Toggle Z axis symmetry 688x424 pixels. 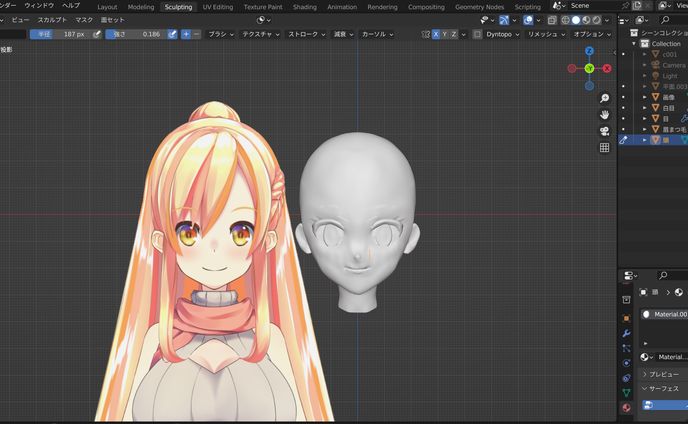coord(454,34)
